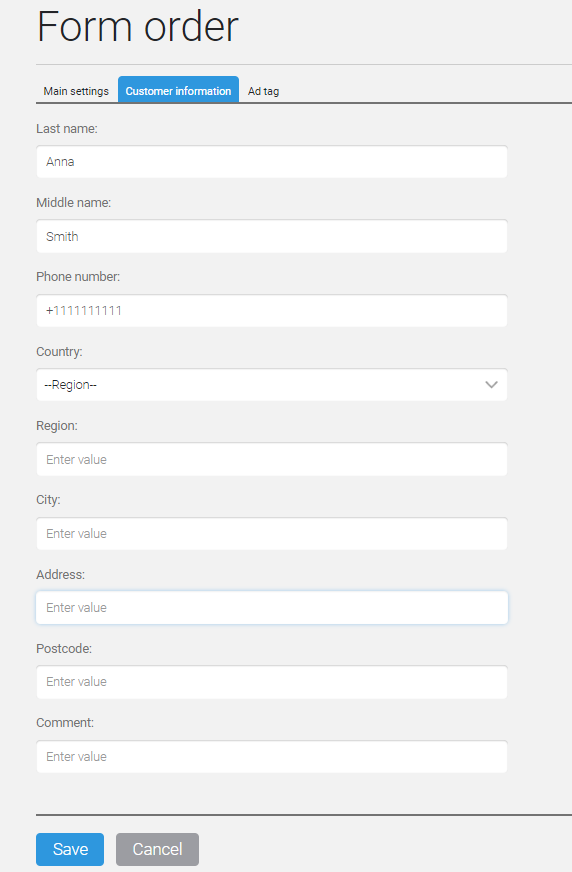Select the Customer information tab
Image resolution: width=572 pixels, height=872 pixels.
point(178,90)
